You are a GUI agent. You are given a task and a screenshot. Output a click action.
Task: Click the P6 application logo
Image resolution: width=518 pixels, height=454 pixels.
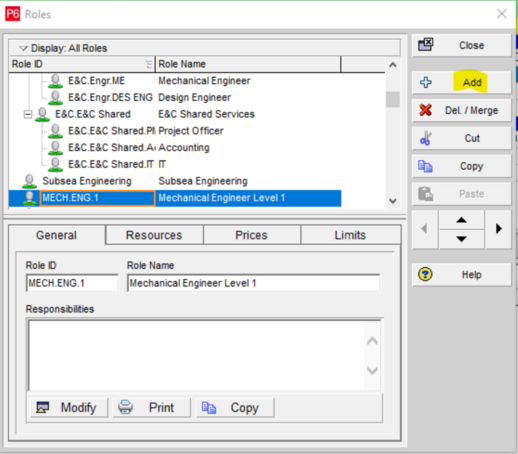13,14
